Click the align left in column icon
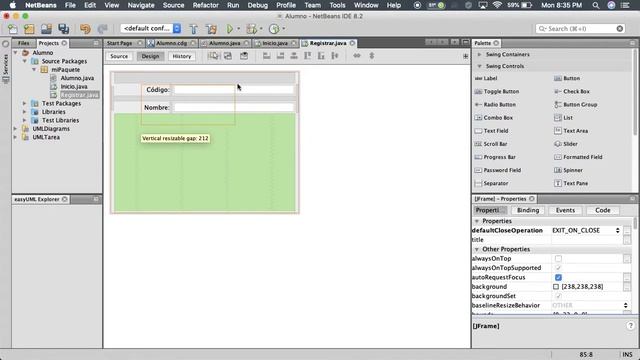 point(267,56)
